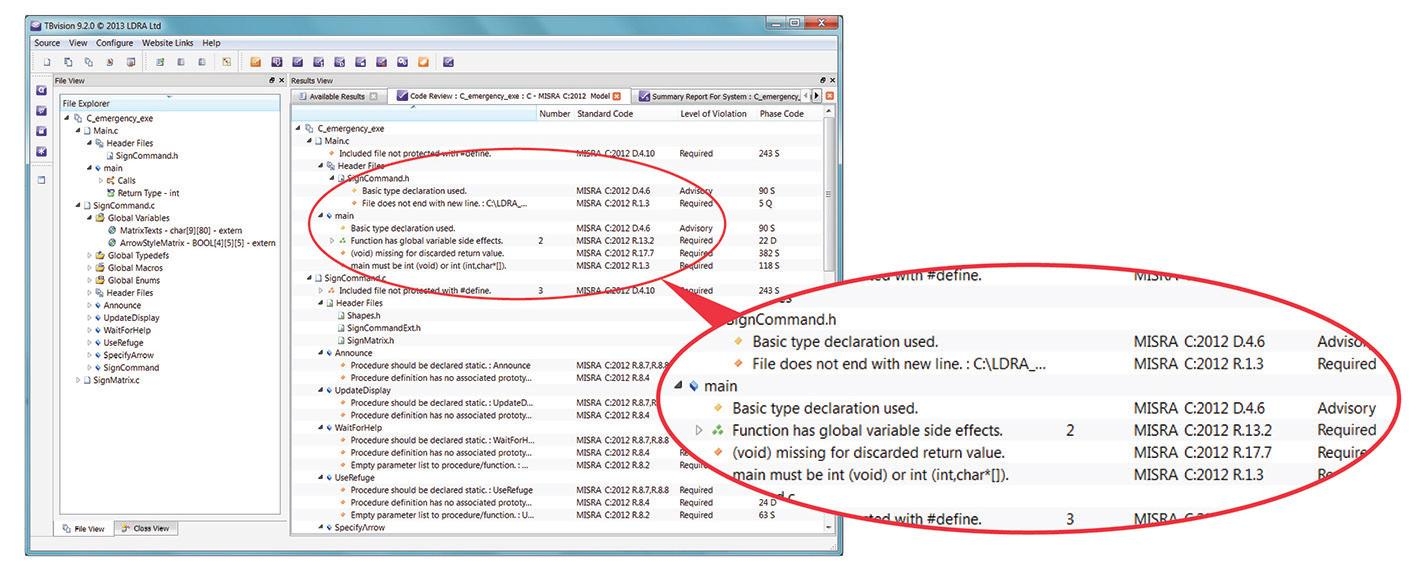1417x582 pixels.
Task: Undock the Results View panel
Action: pyautogui.click(x=823, y=80)
